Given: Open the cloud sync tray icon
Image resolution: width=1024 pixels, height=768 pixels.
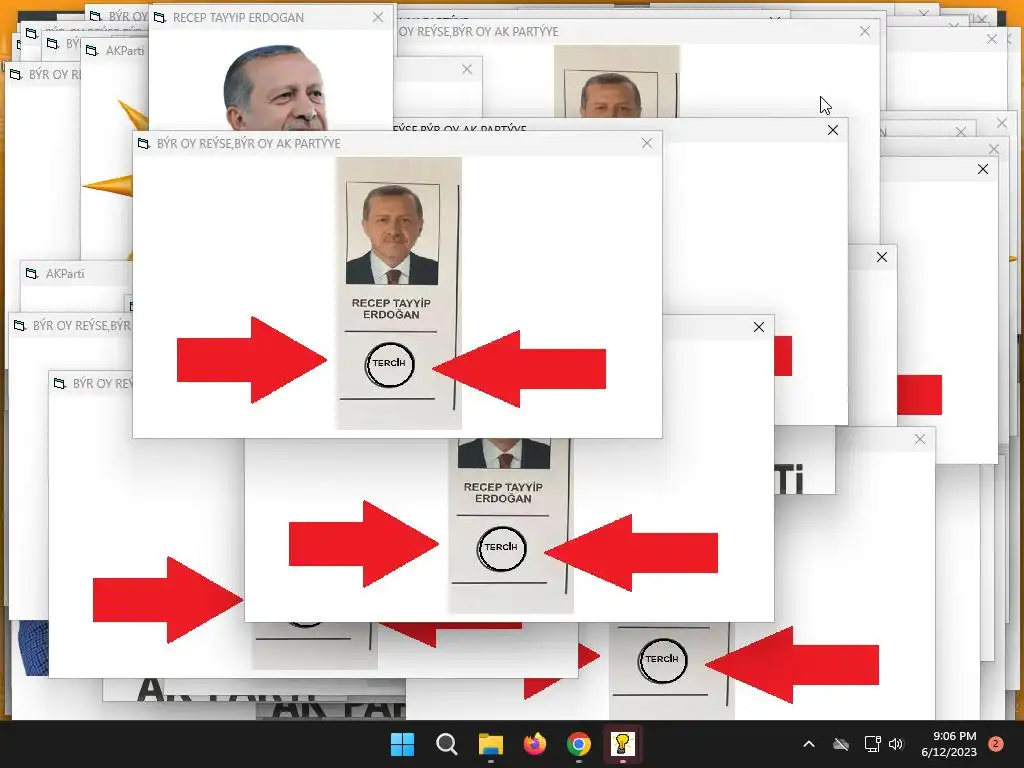Looking at the screenshot, I should click(841, 744).
